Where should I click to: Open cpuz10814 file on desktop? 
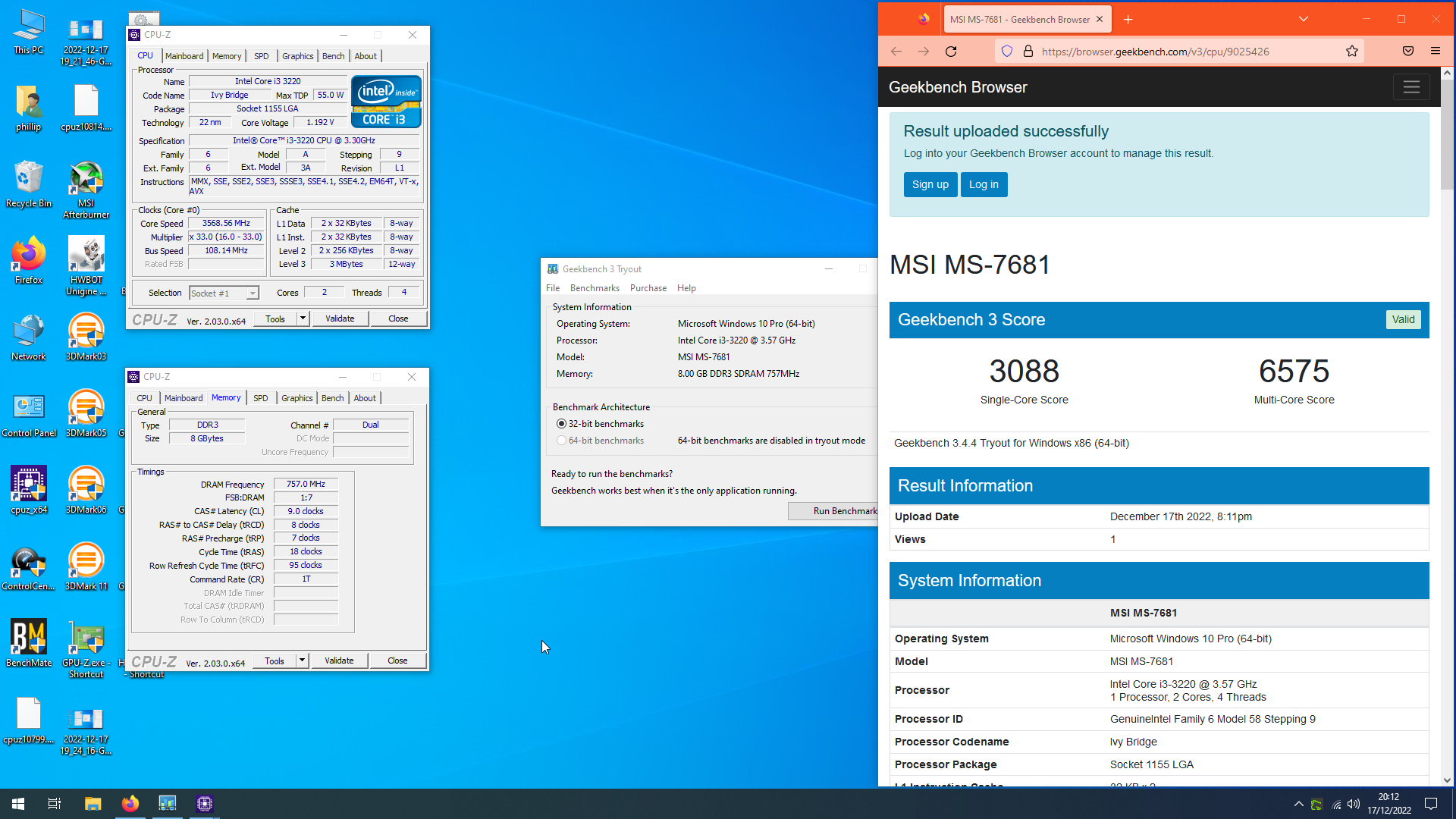click(x=86, y=108)
